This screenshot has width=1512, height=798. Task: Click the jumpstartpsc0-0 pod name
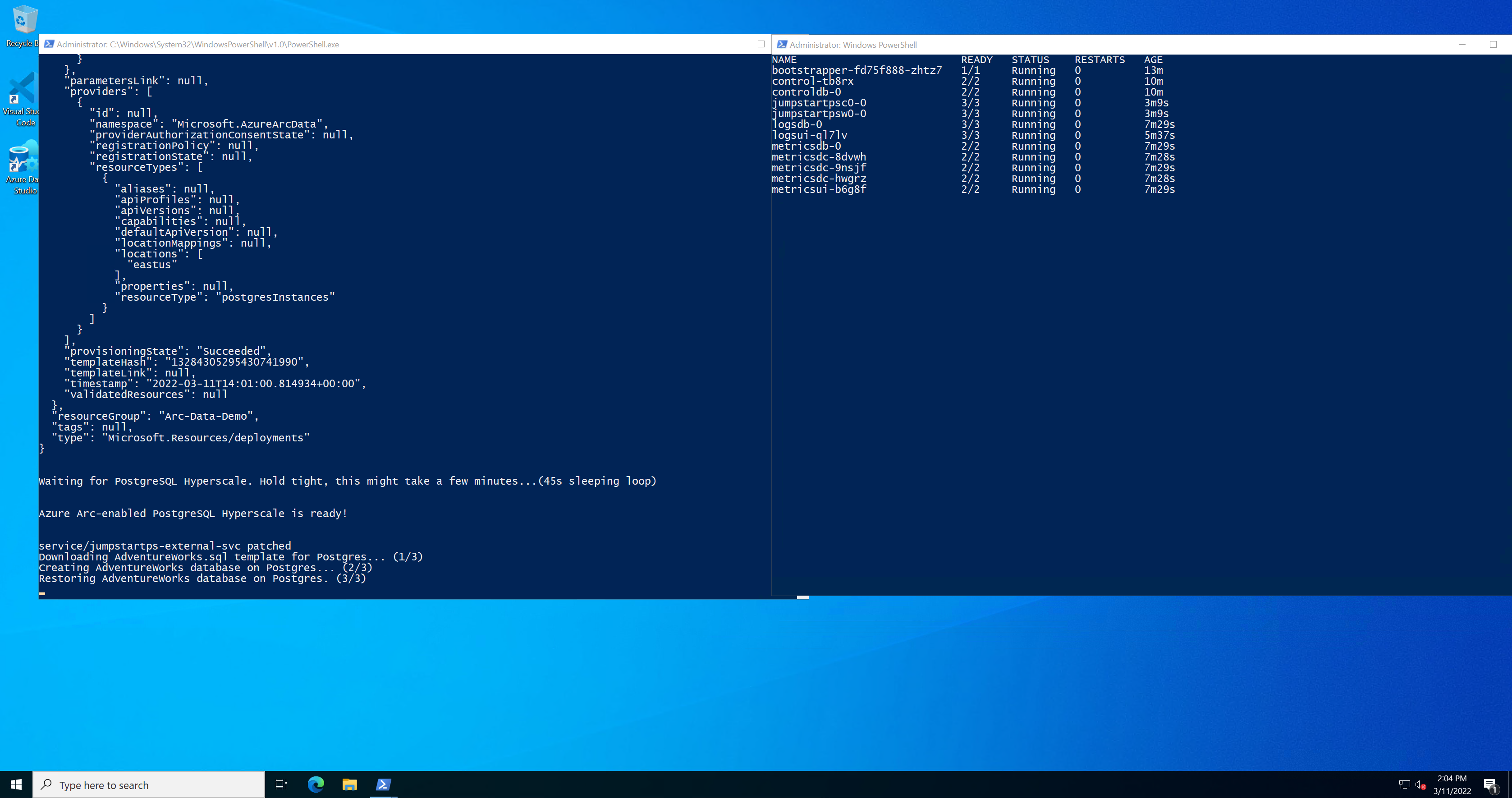[819, 103]
